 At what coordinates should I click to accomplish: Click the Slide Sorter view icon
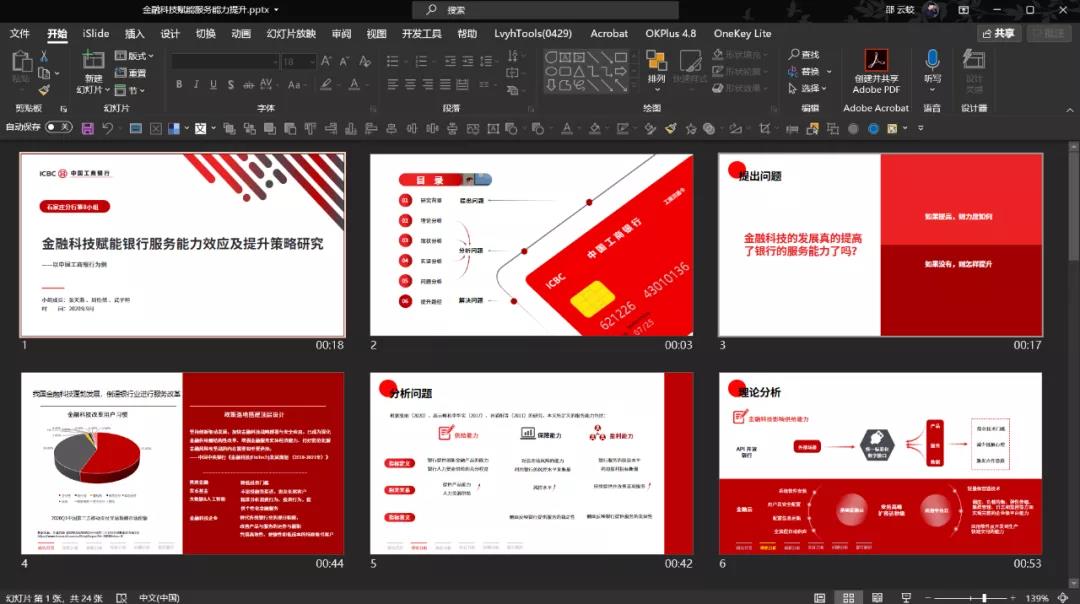(849, 598)
